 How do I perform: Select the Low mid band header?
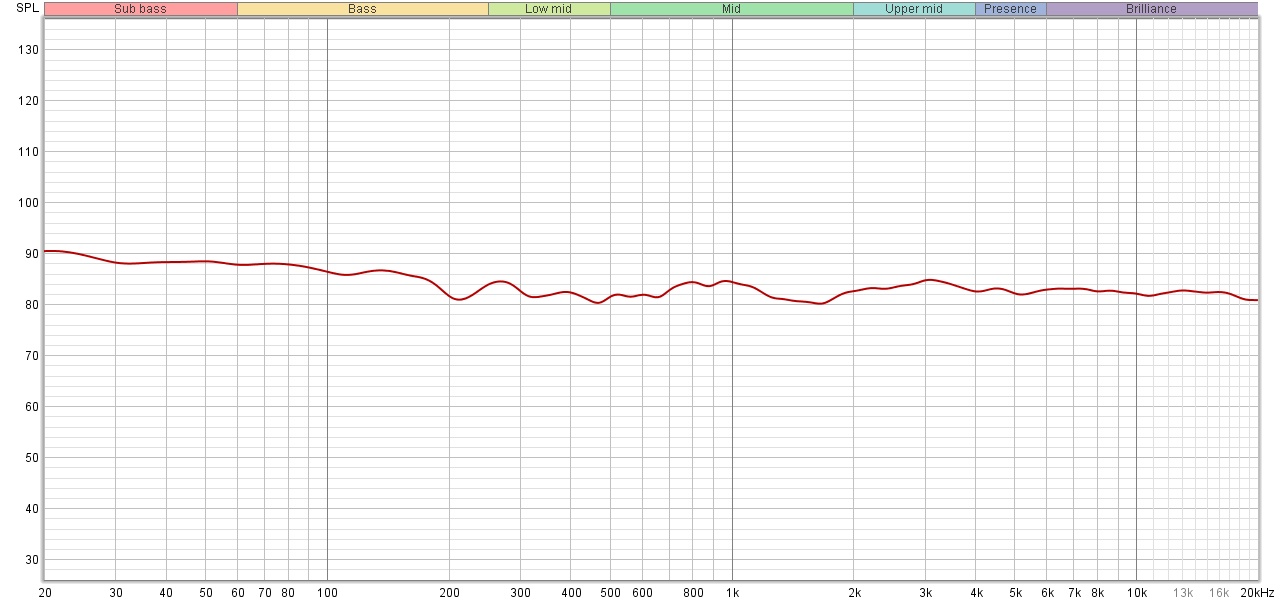tap(549, 9)
